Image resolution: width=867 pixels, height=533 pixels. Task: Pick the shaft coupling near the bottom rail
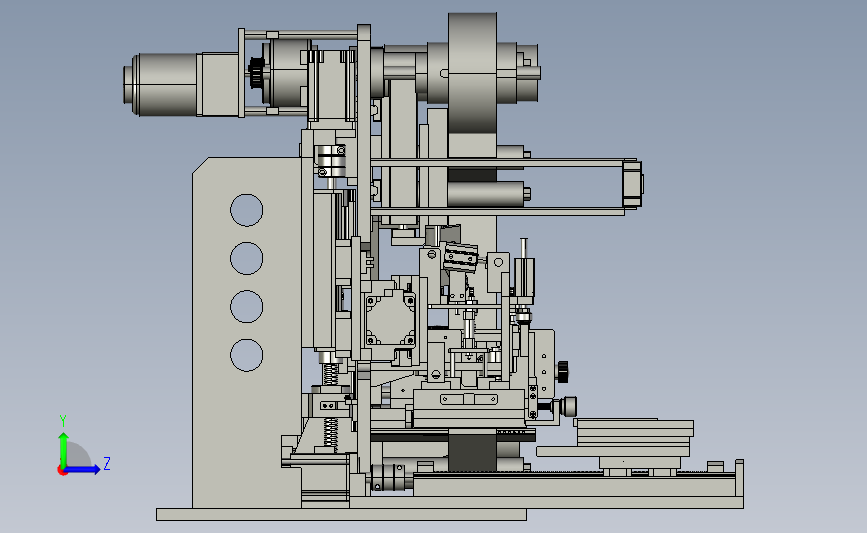pos(386,478)
